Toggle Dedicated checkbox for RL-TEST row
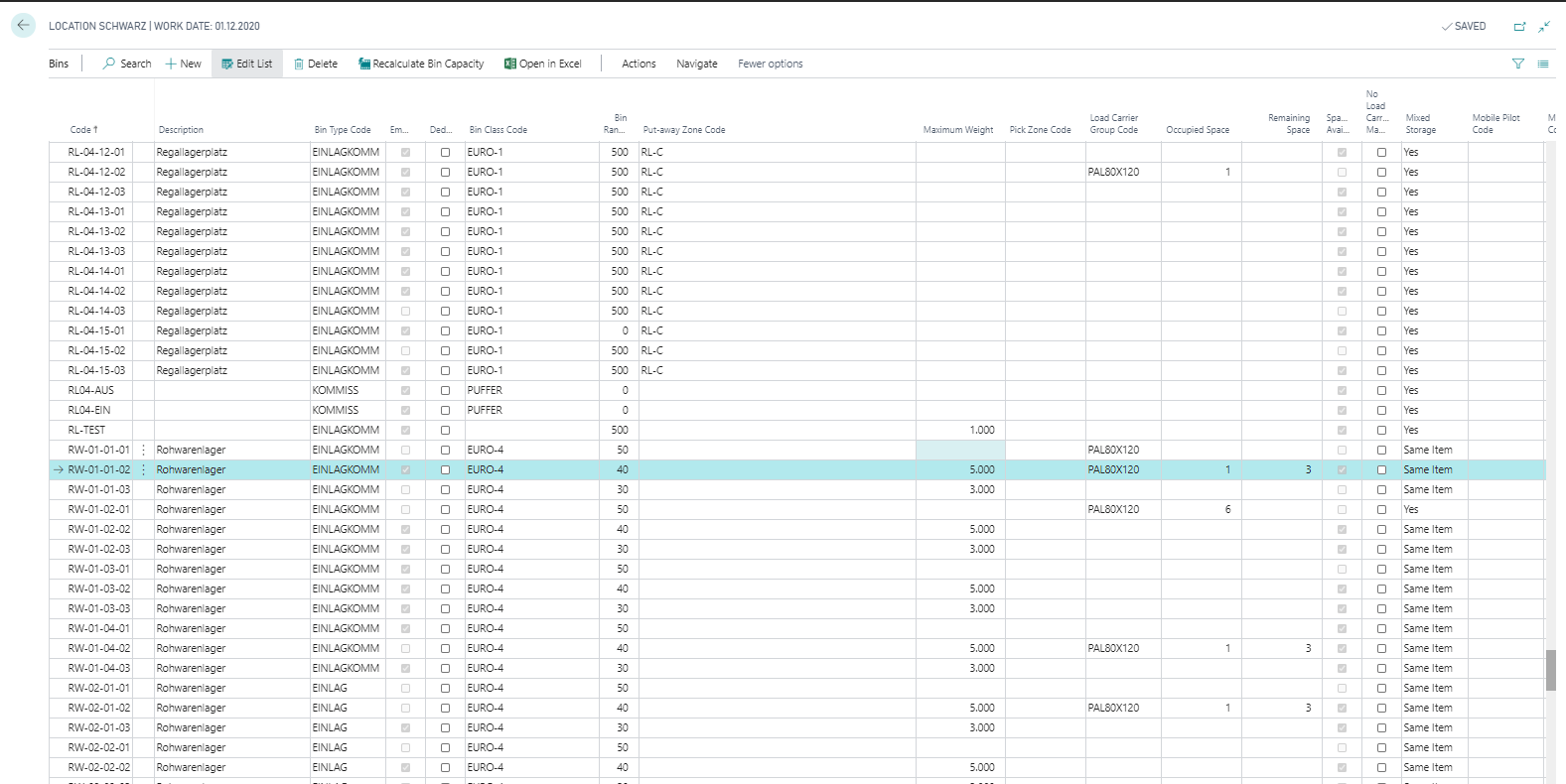 click(x=445, y=431)
